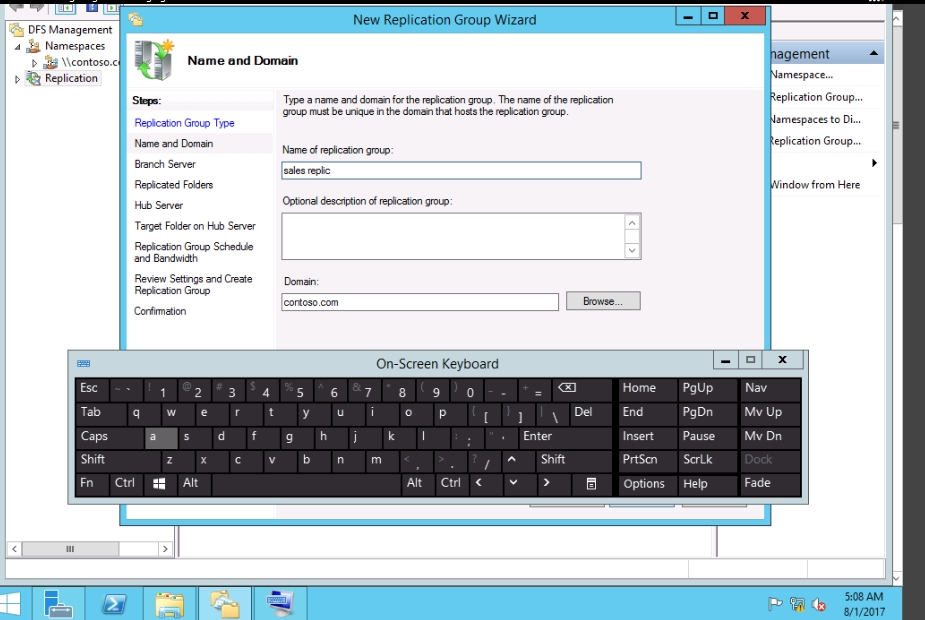The image size is (925, 620).
Task: Click the optional description text box
Action: click(454, 236)
